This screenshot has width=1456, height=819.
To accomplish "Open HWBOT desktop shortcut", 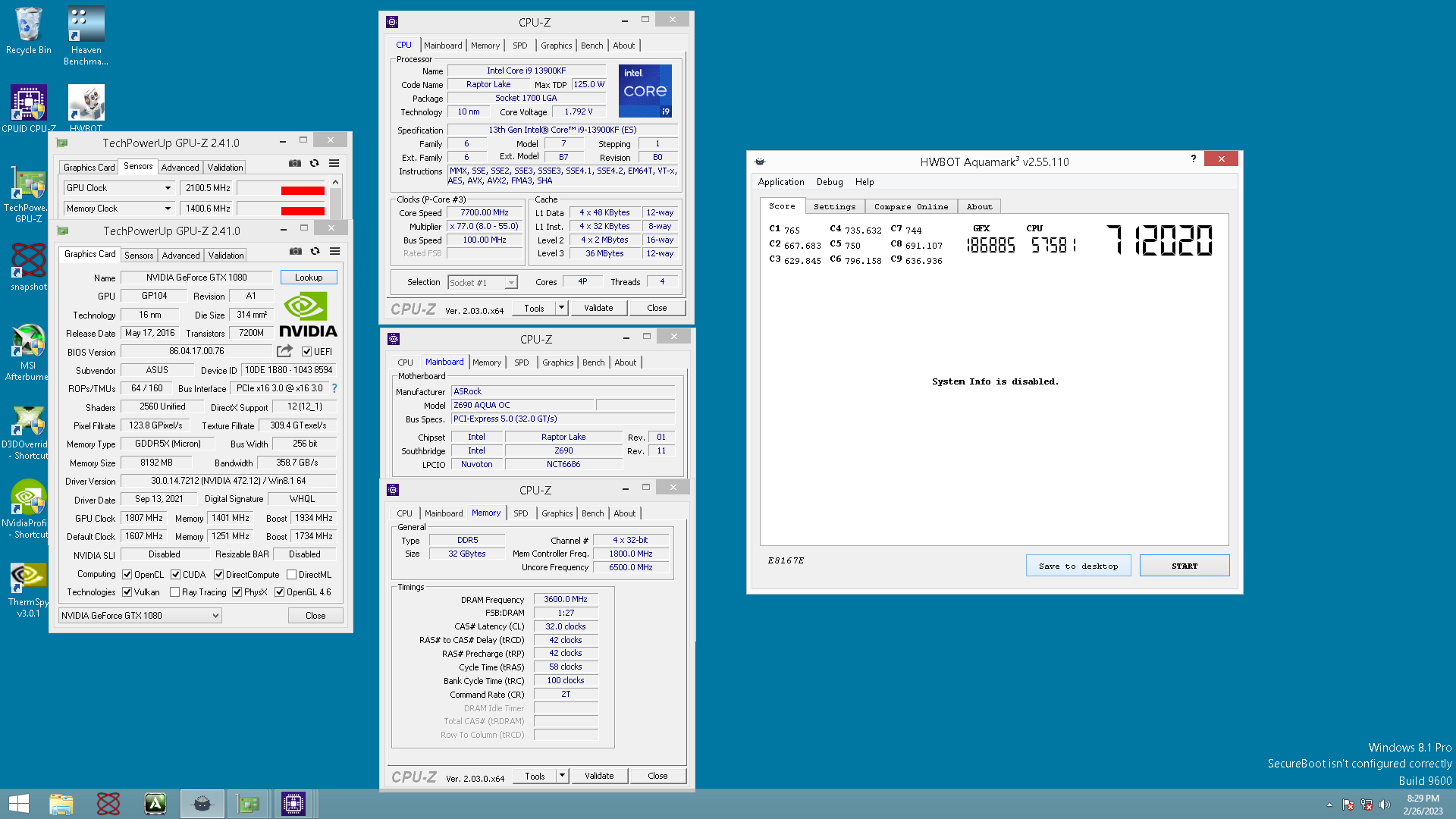I will (86, 108).
